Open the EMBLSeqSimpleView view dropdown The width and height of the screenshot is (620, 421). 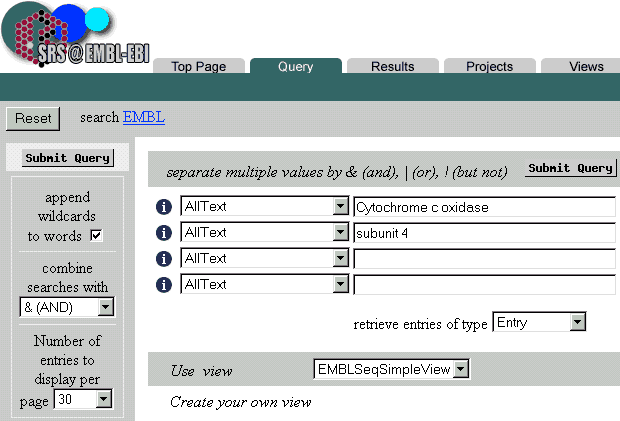(391, 369)
